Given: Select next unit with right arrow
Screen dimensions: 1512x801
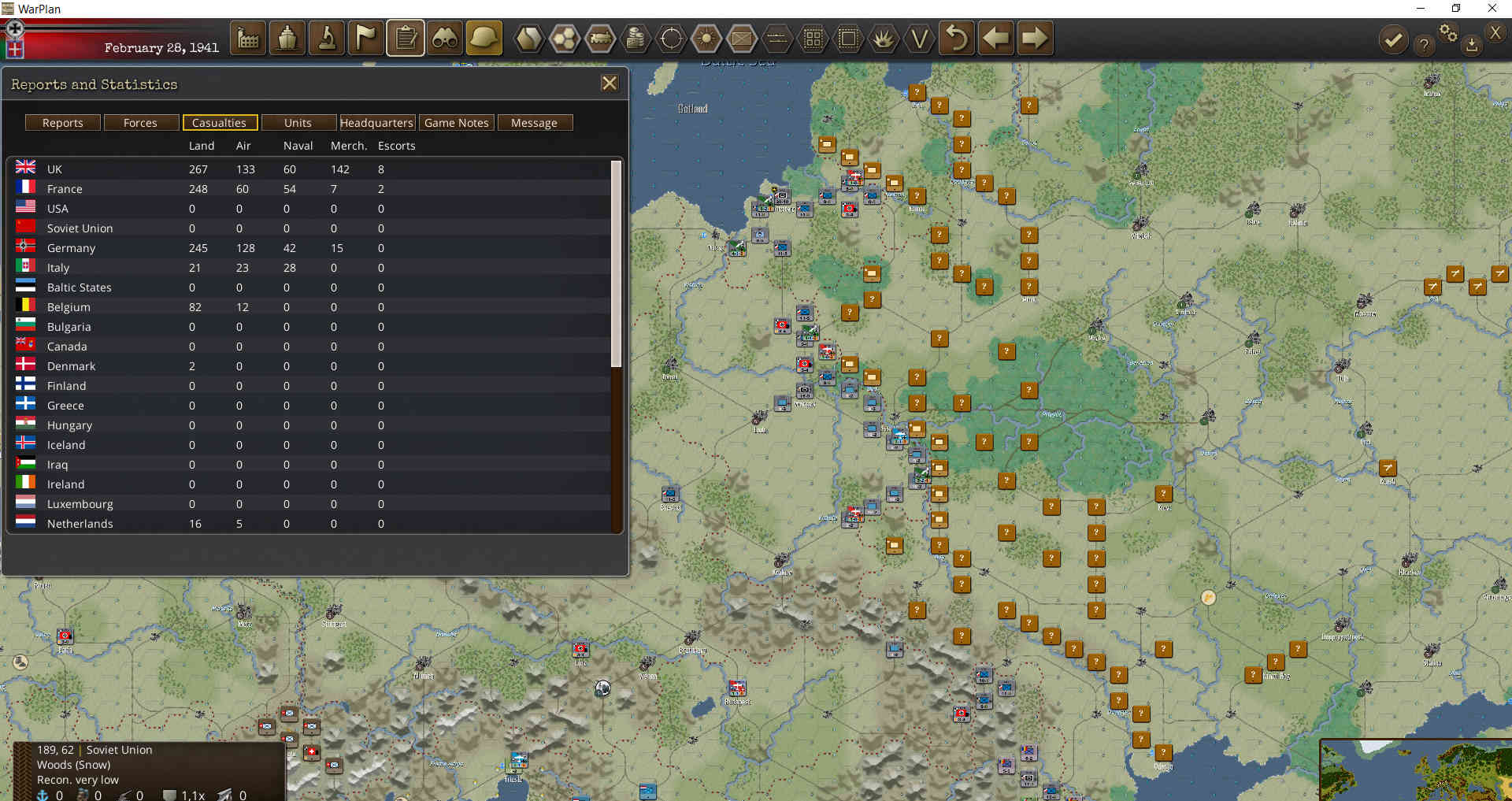Looking at the screenshot, I should click(x=1035, y=38).
